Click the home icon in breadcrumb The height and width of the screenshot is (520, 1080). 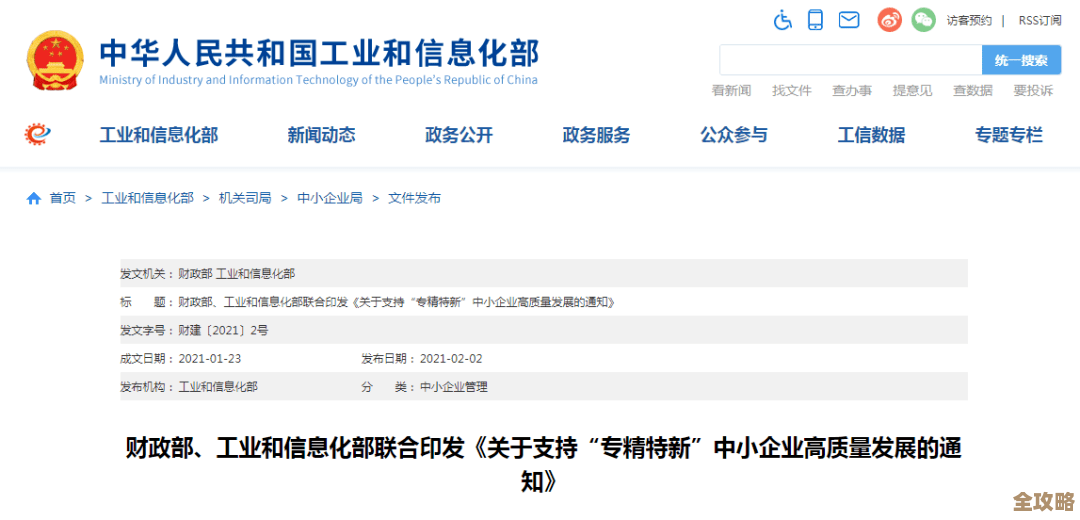click(x=33, y=199)
